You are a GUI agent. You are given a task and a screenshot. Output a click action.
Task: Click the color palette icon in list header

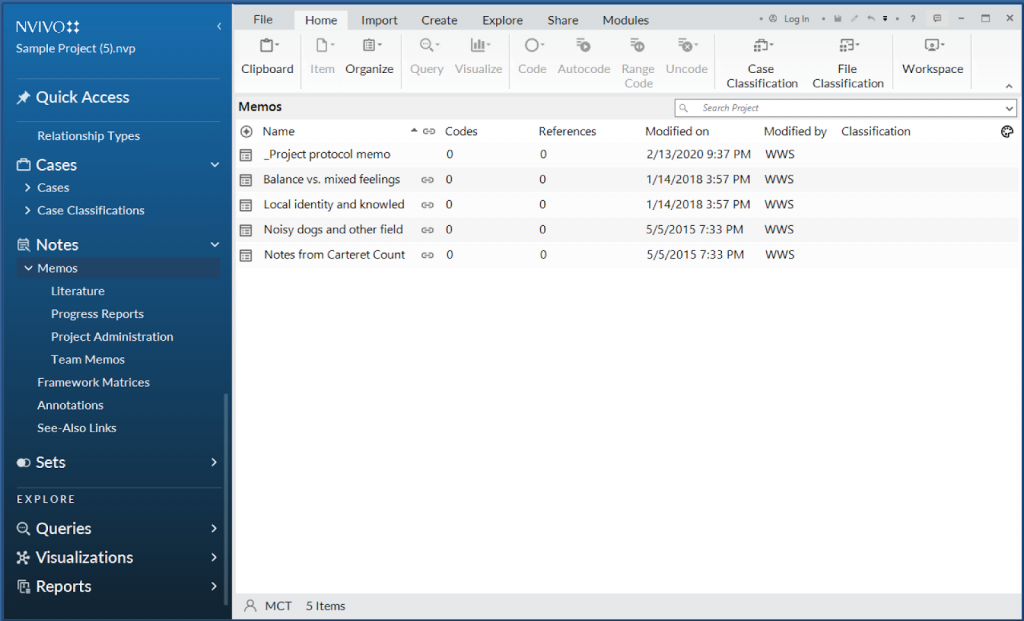tap(1007, 132)
